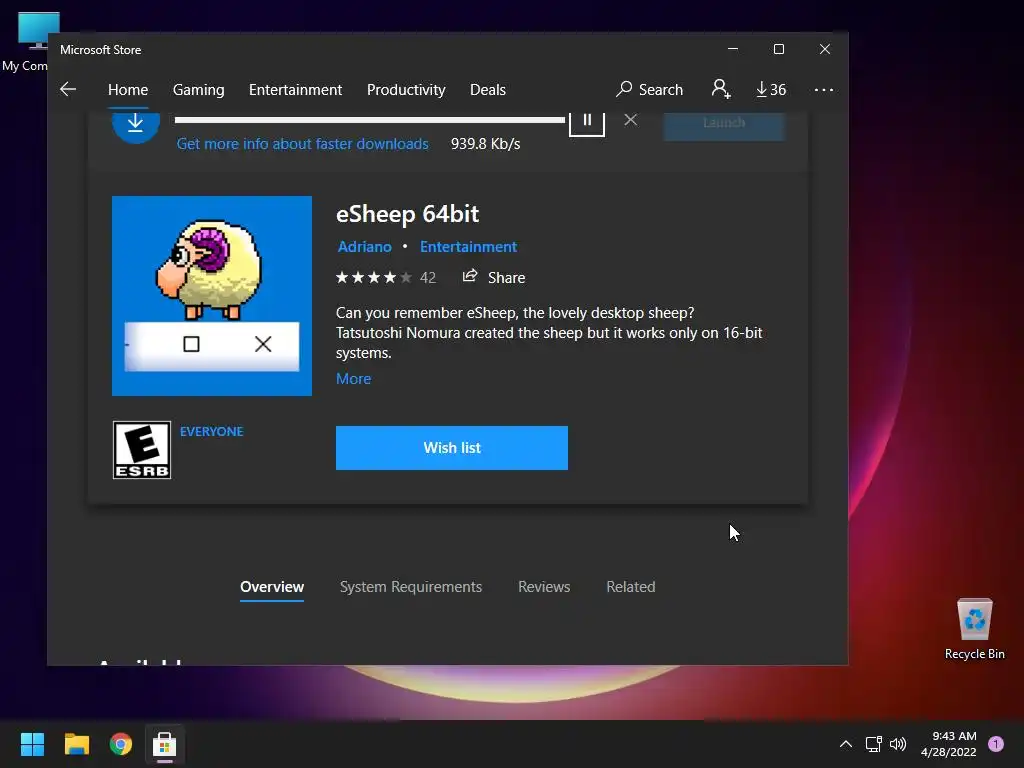Open the See more three-dots menu
This screenshot has width=1024, height=768.
(x=824, y=89)
